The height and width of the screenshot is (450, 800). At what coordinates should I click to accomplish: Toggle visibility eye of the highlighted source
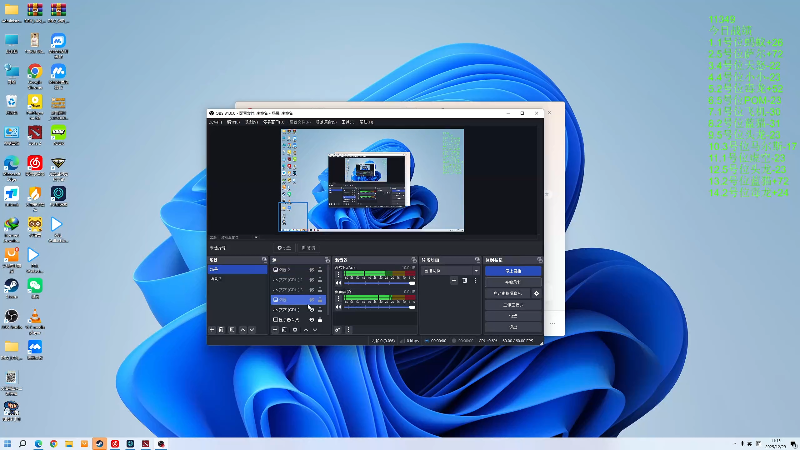(312, 300)
